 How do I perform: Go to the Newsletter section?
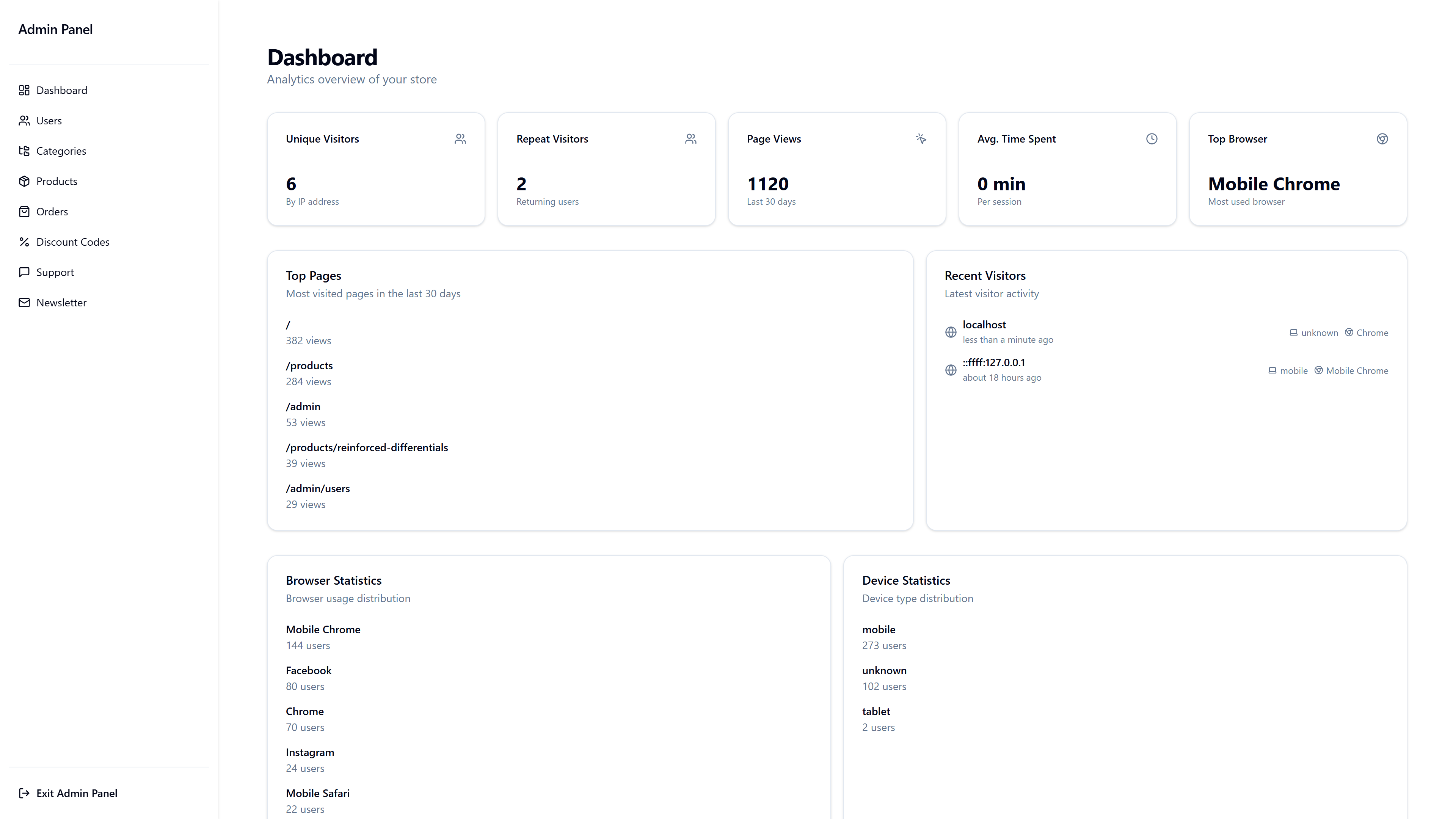point(109,303)
